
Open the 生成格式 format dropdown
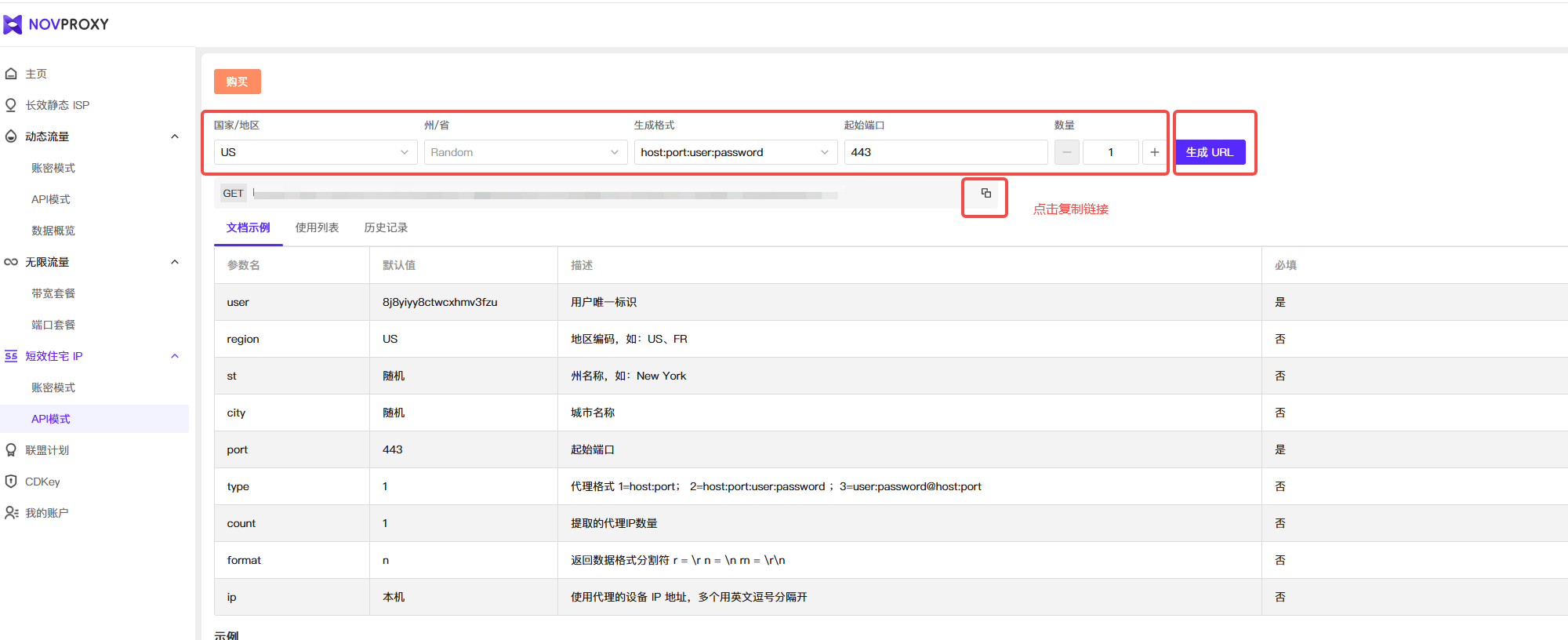tap(735, 152)
